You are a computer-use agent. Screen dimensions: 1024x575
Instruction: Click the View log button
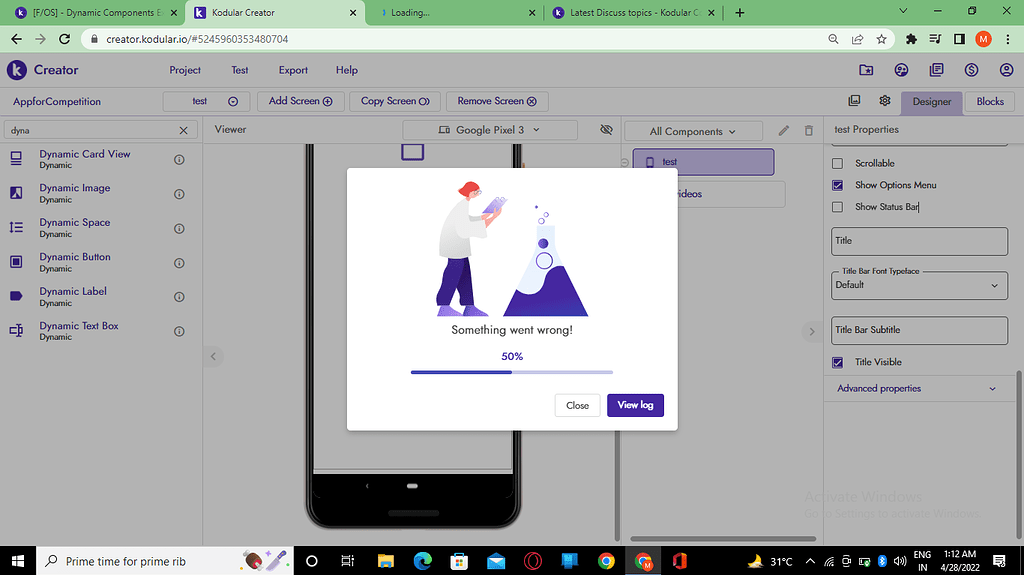pos(635,405)
